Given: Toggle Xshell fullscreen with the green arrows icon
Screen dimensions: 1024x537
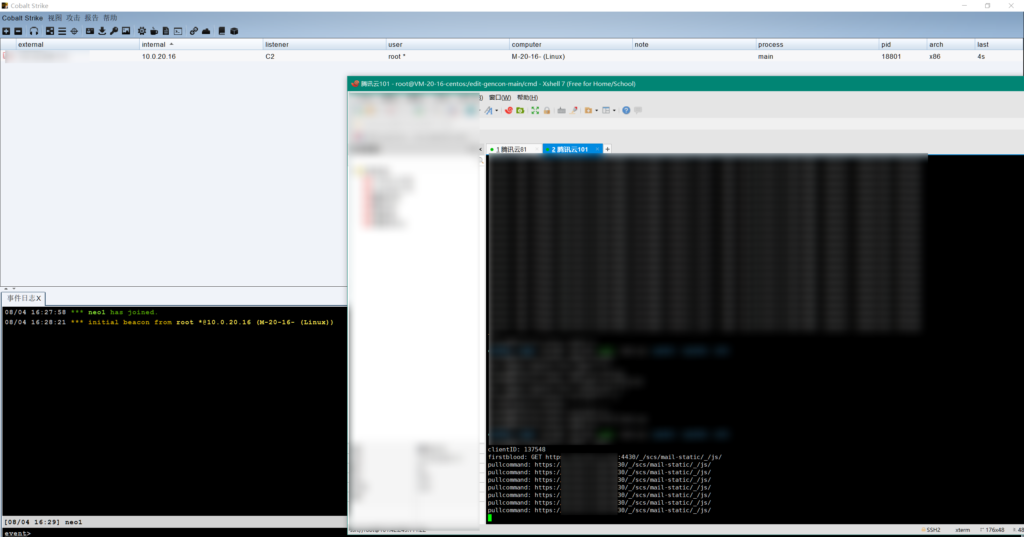Looking at the screenshot, I should (x=535, y=110).
